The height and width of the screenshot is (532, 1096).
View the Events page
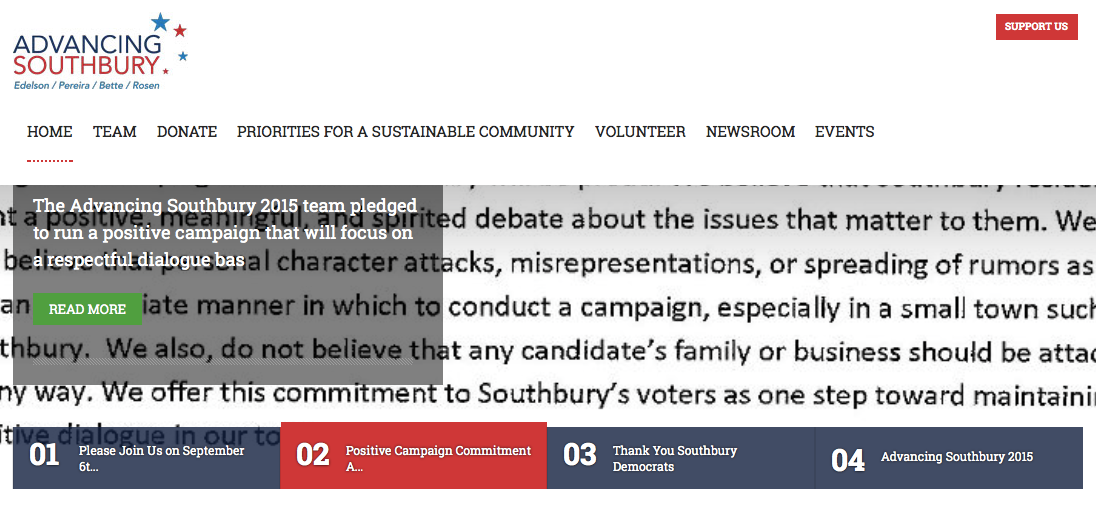click(x=845, y=132)
